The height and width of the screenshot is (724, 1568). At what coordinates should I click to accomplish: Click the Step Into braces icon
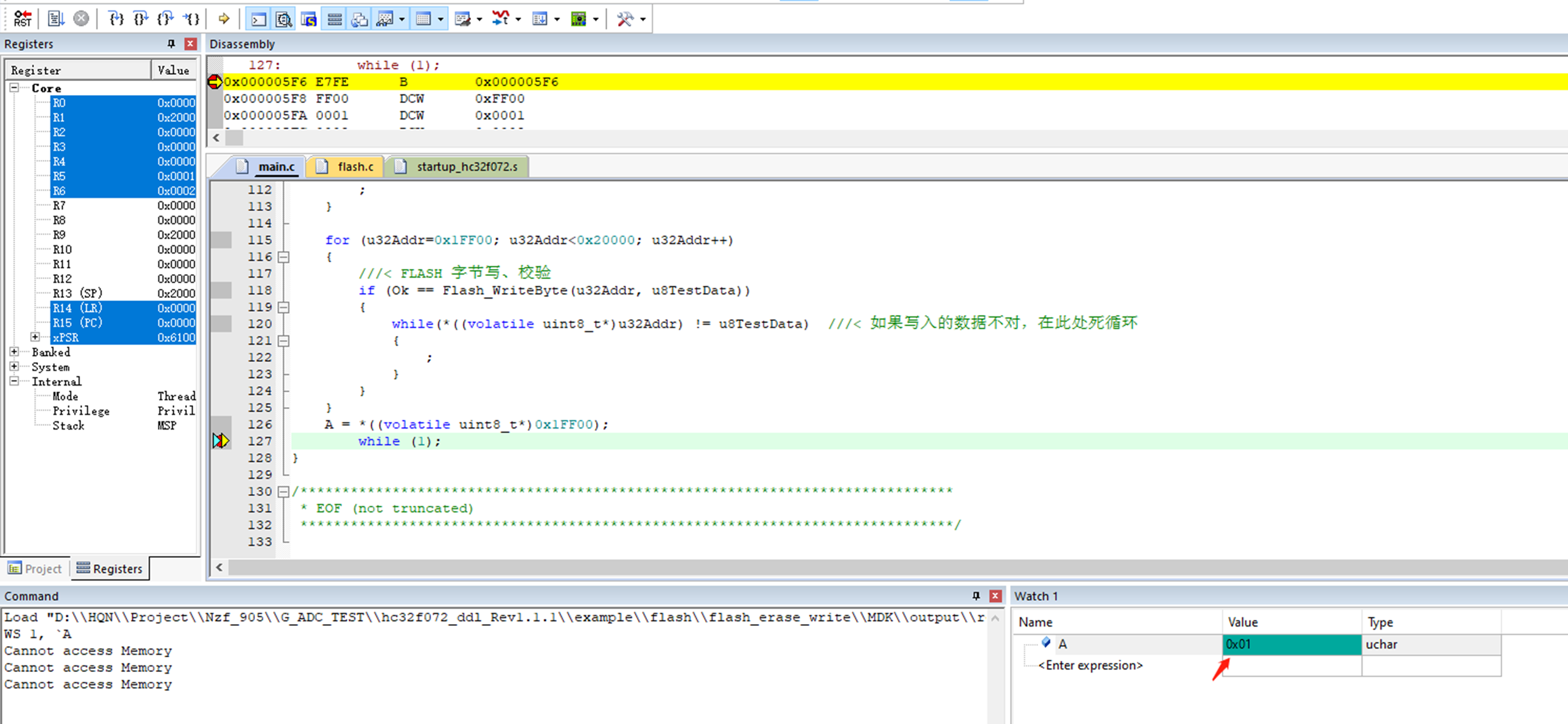(x=116, y=18)
